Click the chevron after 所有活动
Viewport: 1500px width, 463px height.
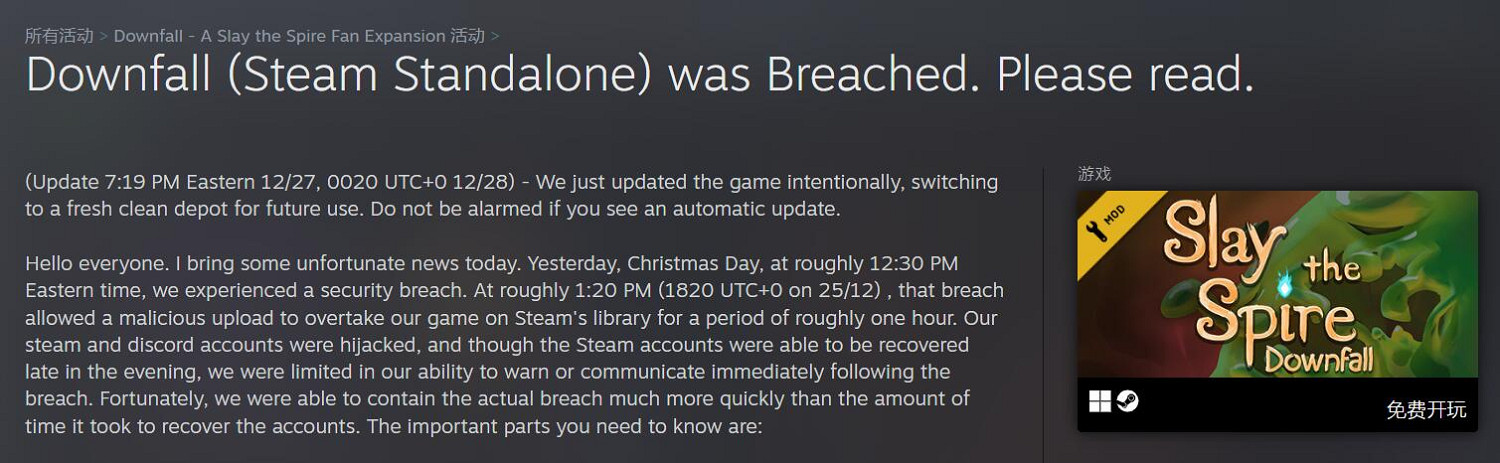coord(103,36)
